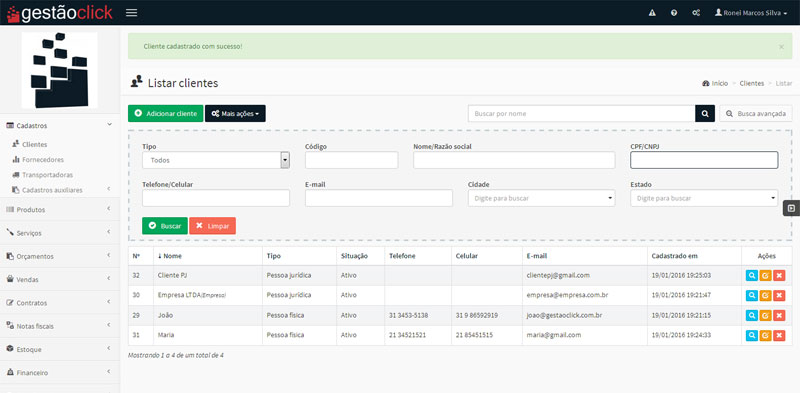Expand the Serviços sidebar menu

pos(60,233)
